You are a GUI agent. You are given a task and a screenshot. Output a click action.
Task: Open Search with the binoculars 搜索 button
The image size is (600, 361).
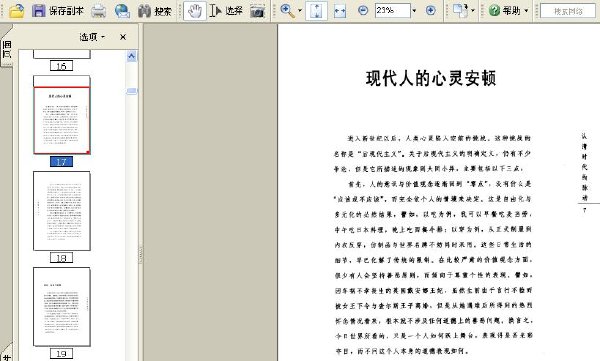point(155,11)
